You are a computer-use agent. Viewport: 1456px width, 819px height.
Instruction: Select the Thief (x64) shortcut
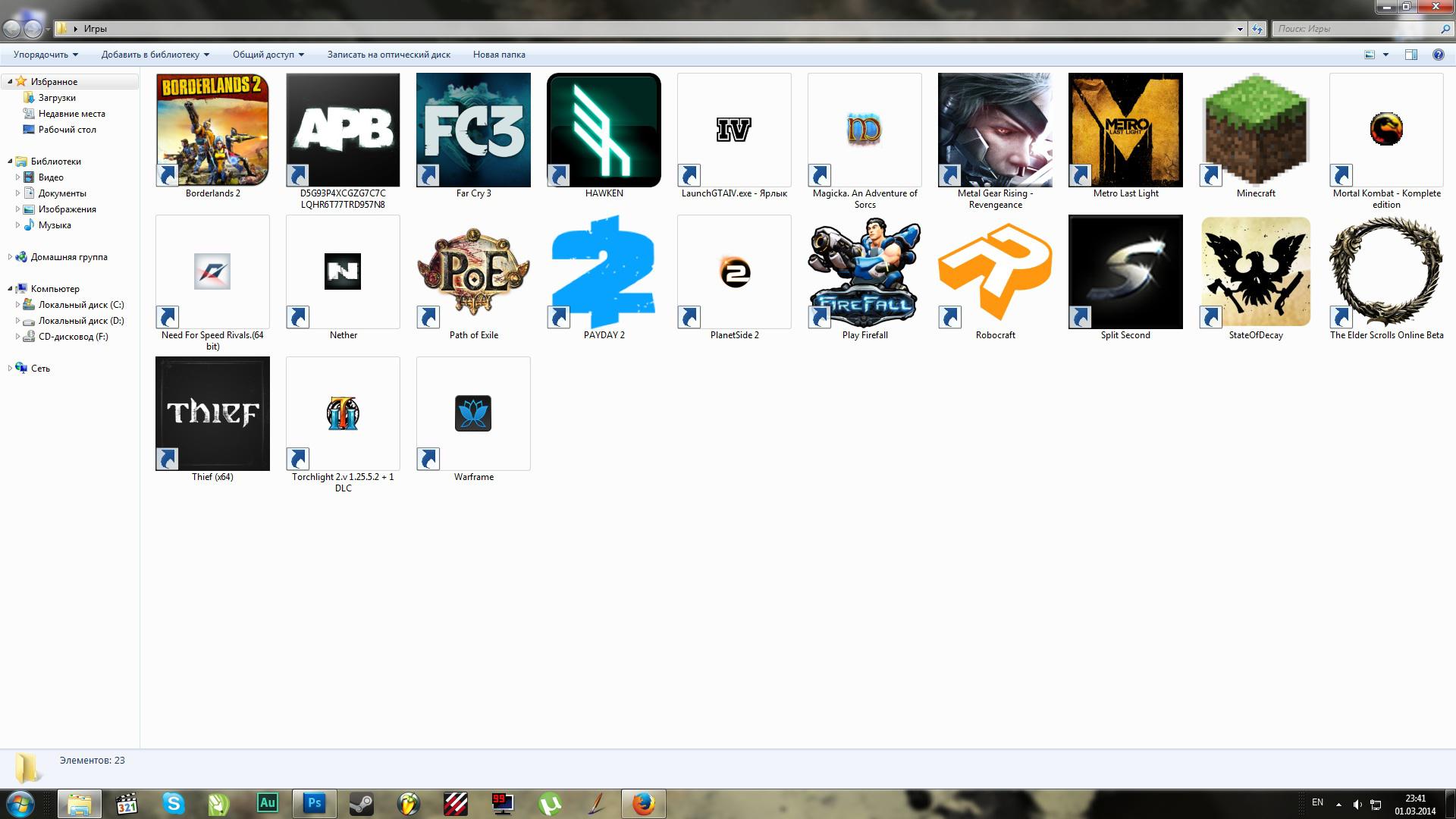212,413
